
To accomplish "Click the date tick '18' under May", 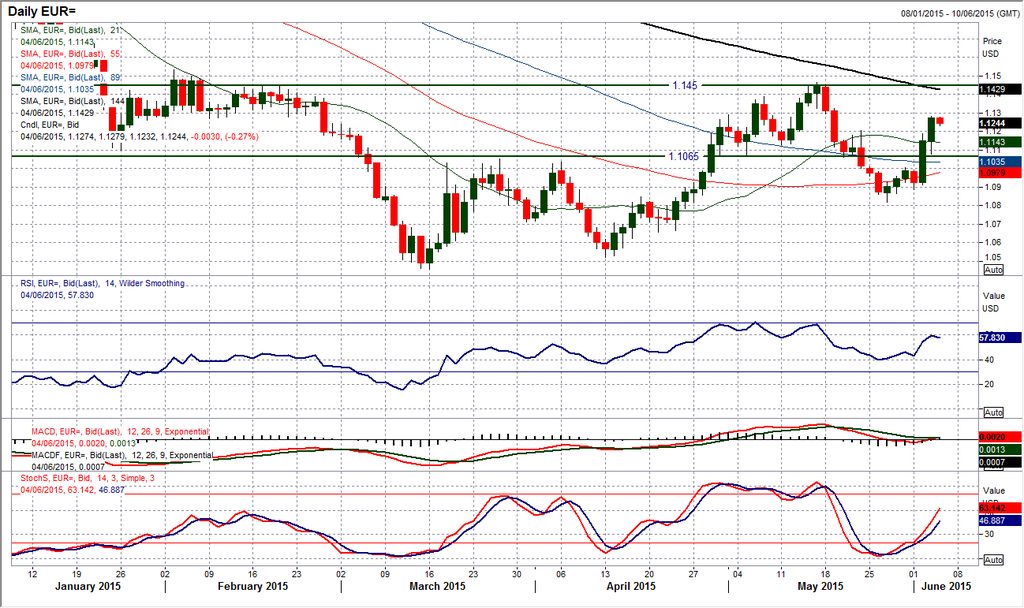I will (825, 574).
